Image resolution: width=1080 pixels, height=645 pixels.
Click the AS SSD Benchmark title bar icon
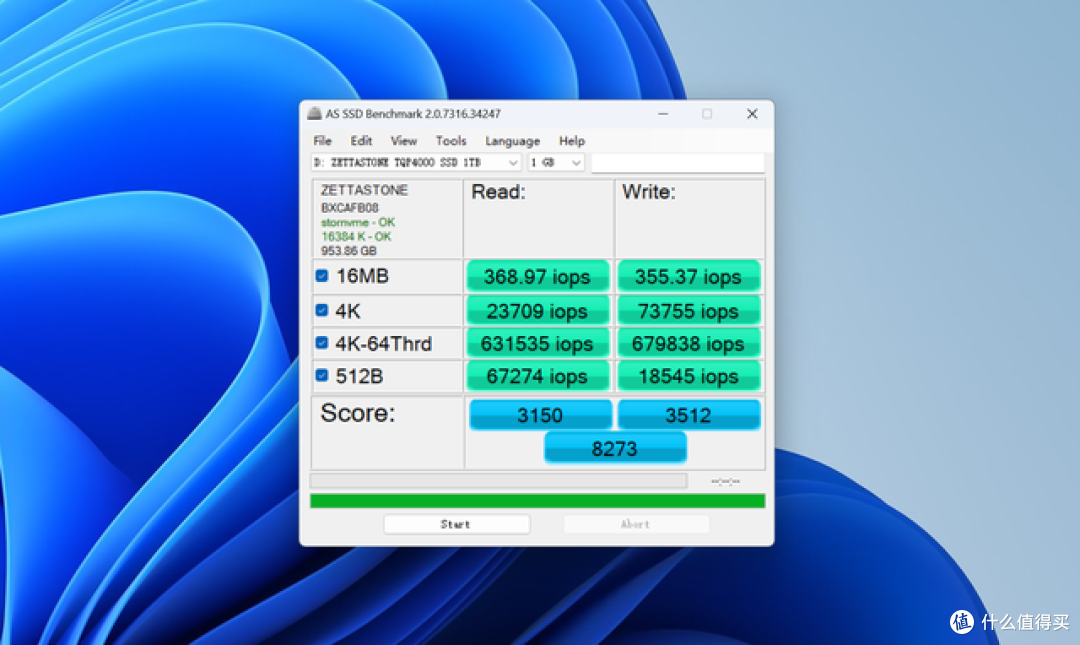click(x=314, y=114)
